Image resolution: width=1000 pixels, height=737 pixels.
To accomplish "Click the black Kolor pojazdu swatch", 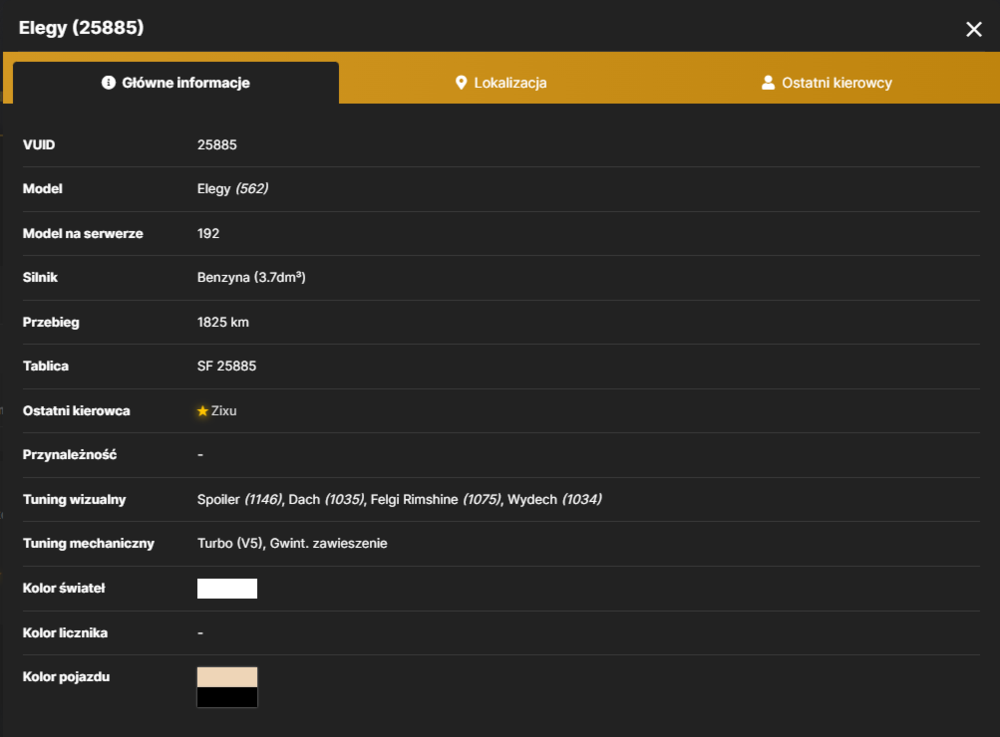I will tap(227, 697).
